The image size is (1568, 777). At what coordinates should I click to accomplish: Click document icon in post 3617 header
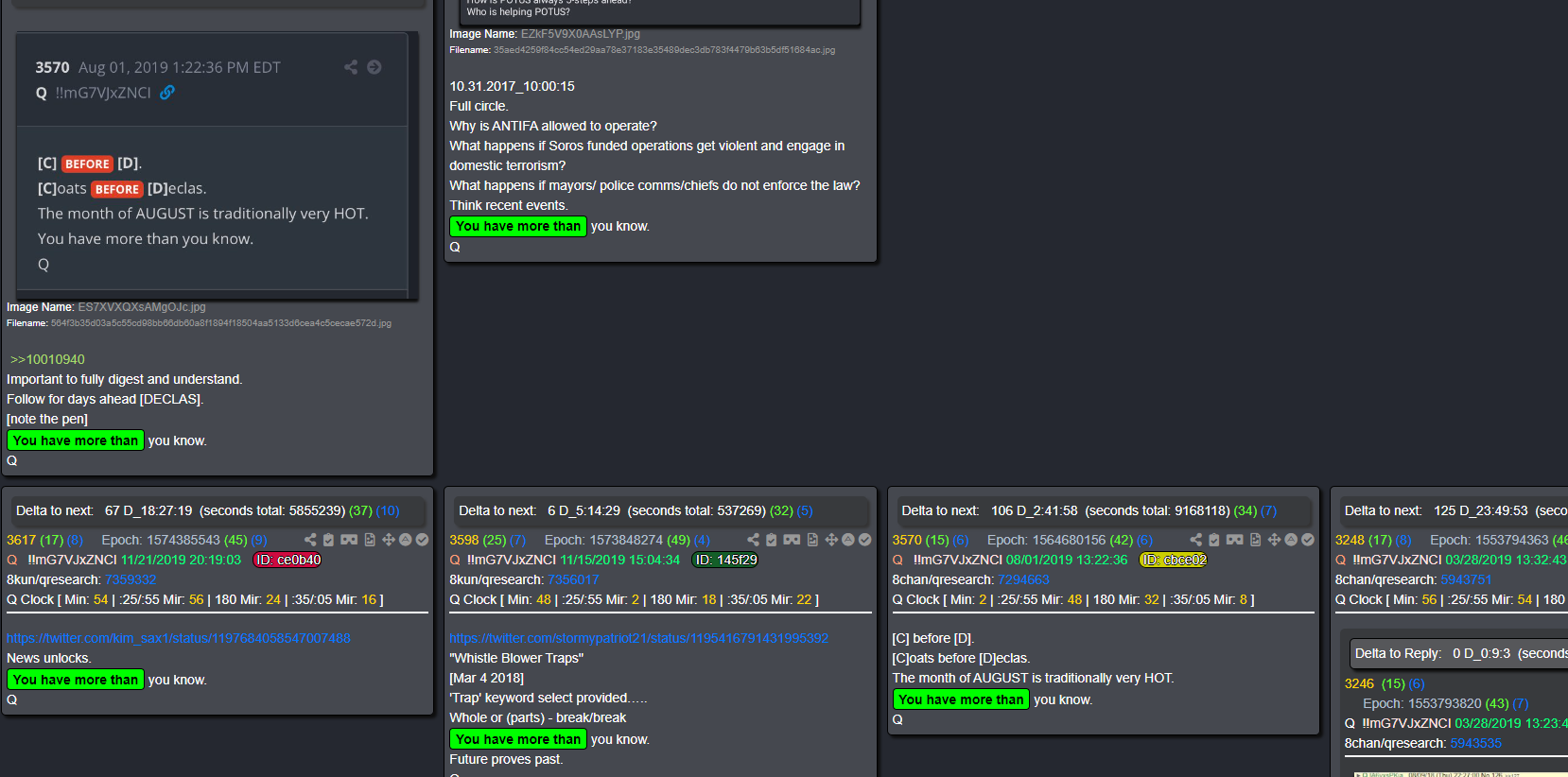(370, 540)
